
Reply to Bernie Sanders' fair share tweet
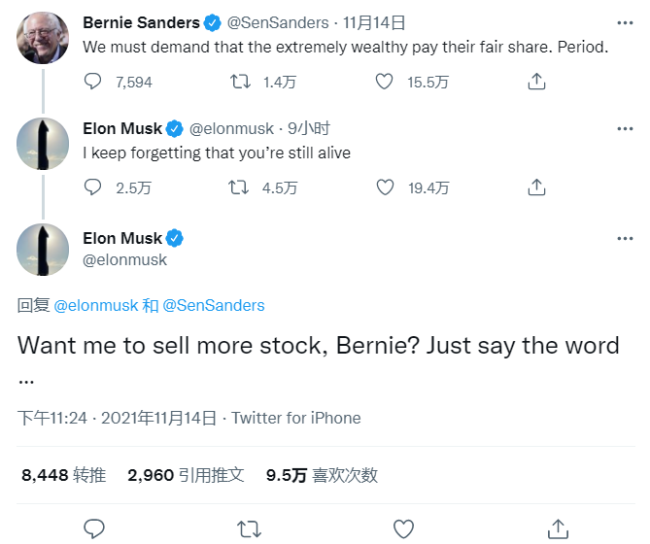point(93,82)
